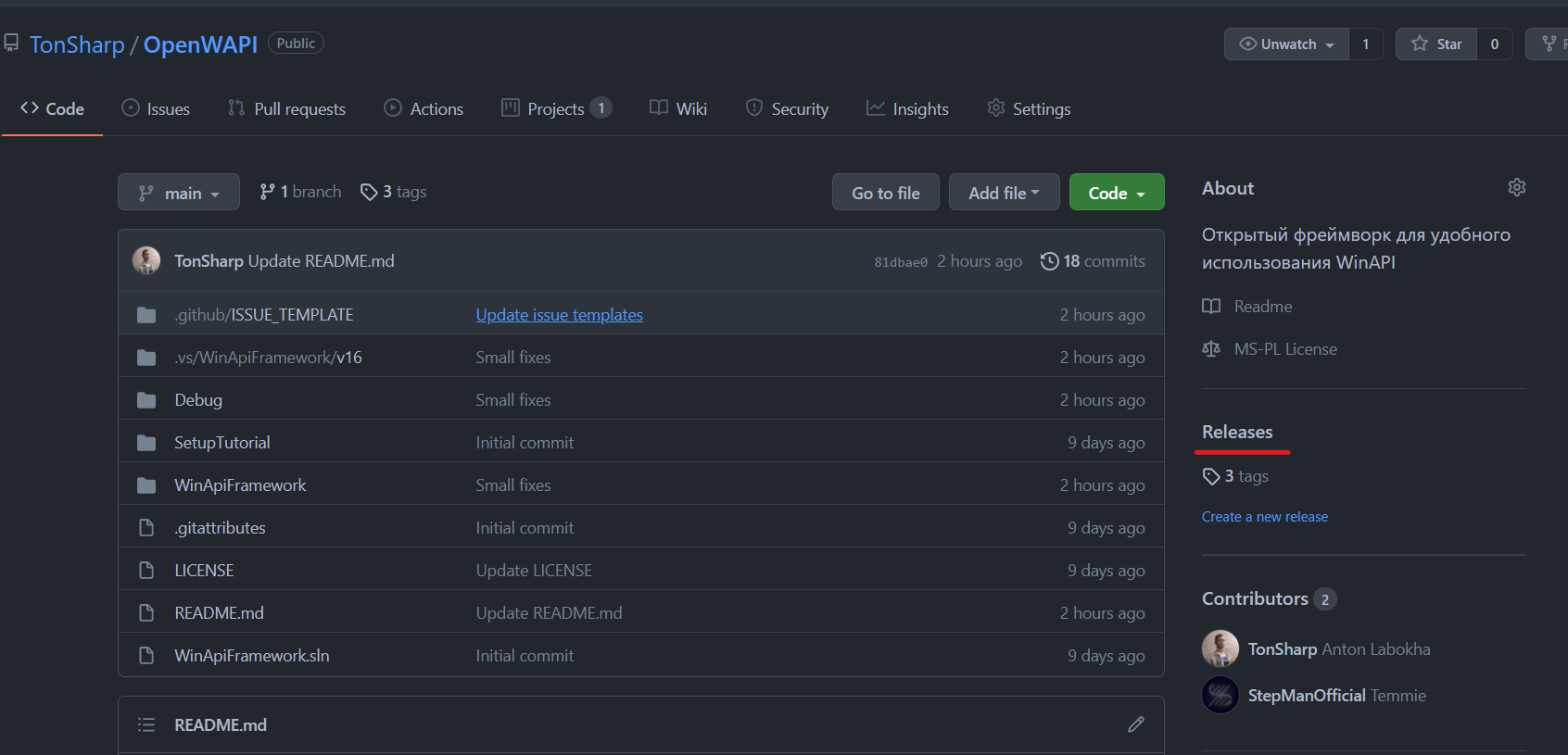The width and height of the screenshot is (1568, 755).
Task: Open the .vs/WinApiFramework/v16 folder
Action: tap(268, 358)
